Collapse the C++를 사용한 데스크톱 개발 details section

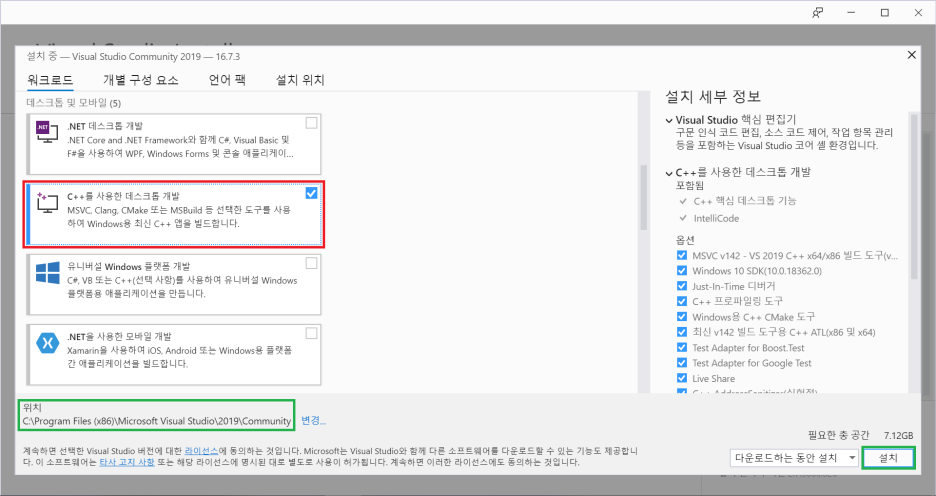tap(669, 173)
